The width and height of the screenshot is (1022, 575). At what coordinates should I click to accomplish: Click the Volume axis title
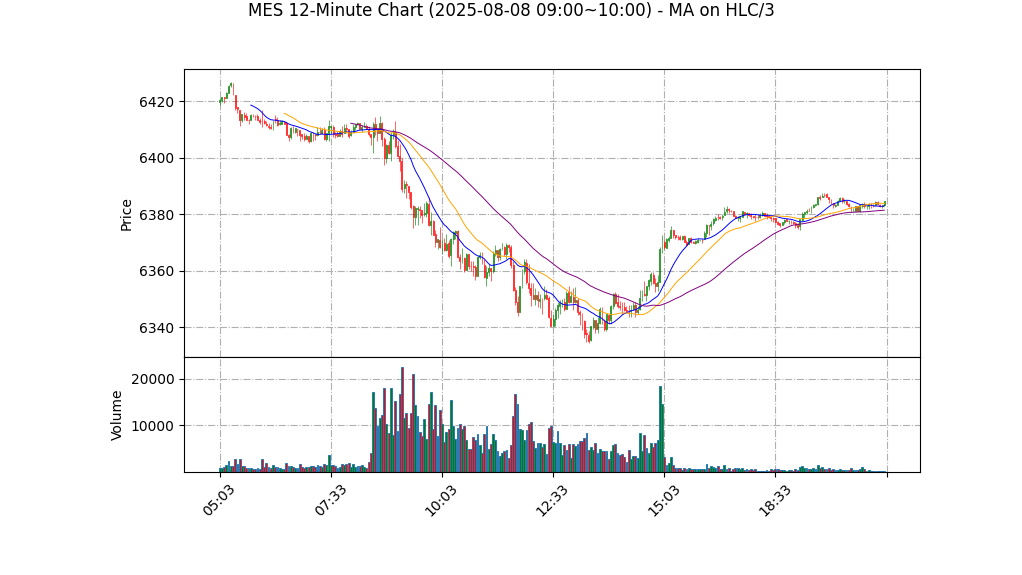click(x=117, y=415)
